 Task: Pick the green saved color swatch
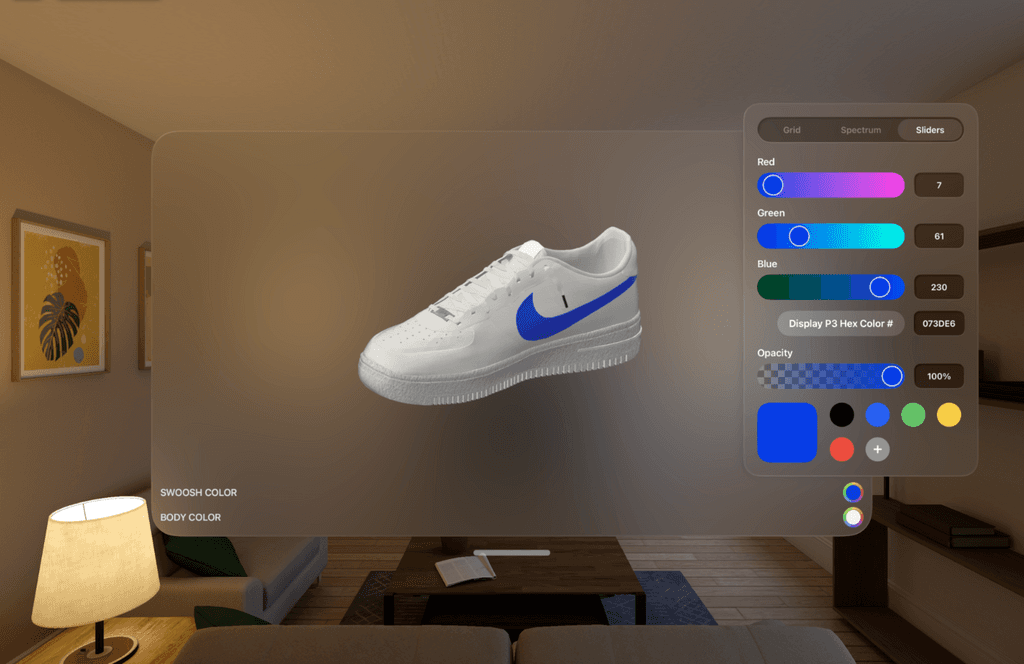913,415
